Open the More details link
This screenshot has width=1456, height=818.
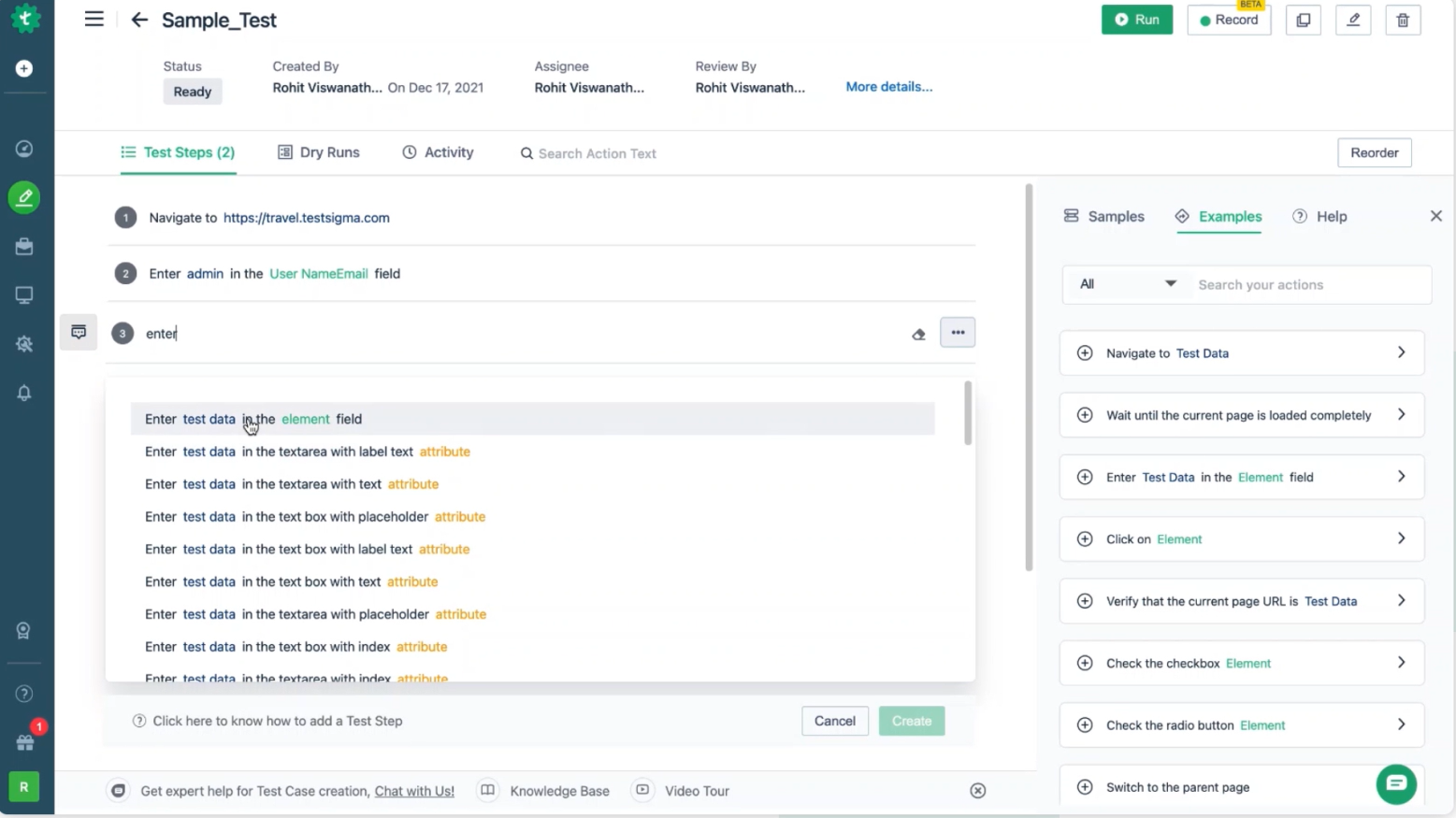point(888,87)
